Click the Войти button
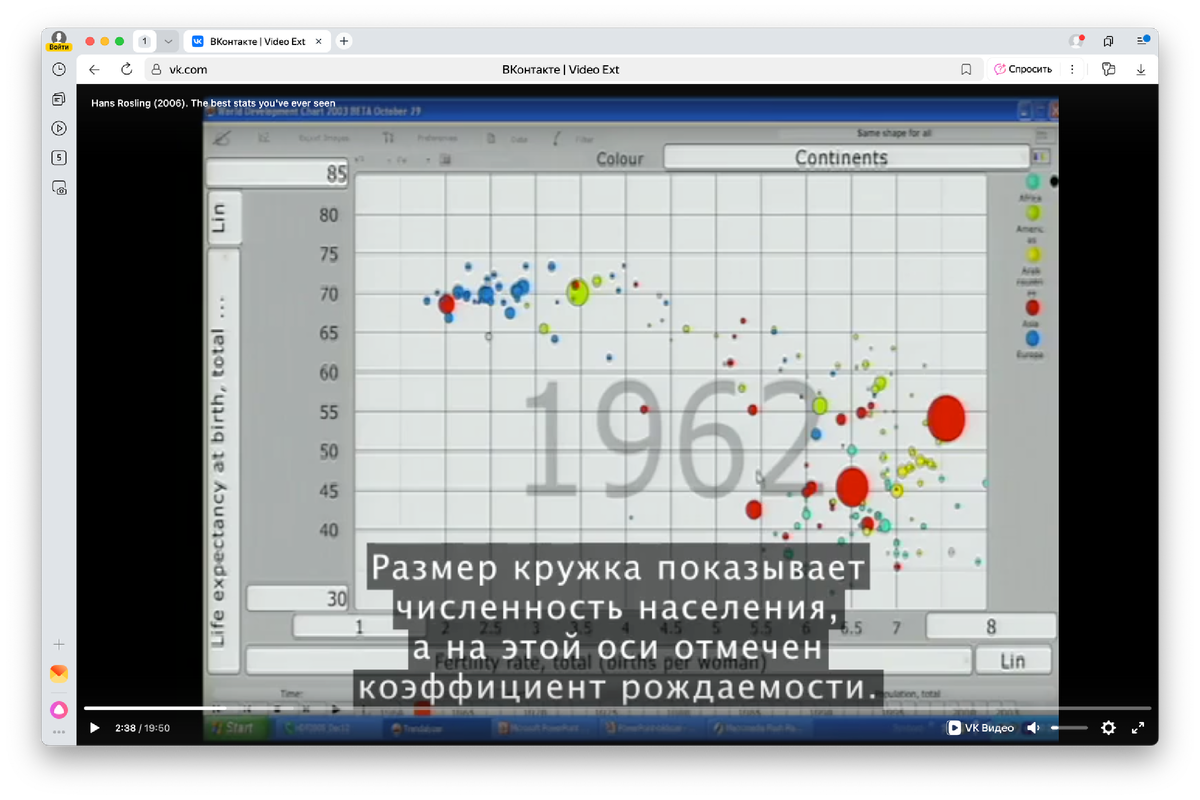Screen dimensions: 1200x800 coord(57,45)
